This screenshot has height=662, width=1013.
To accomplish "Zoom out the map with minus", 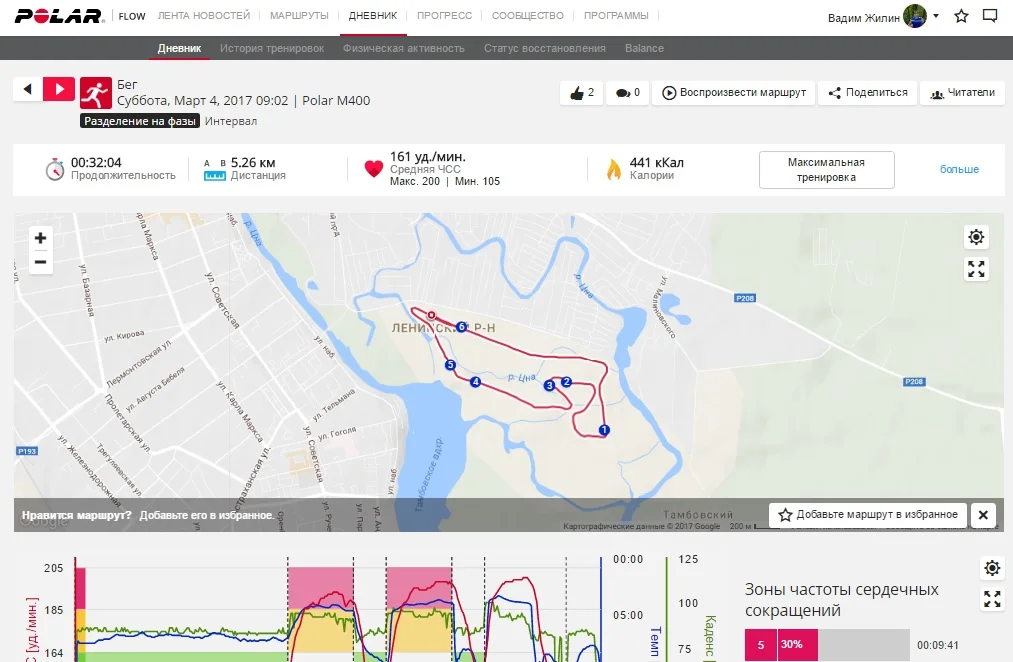I will pyautogui.click(x=41, y=262).
